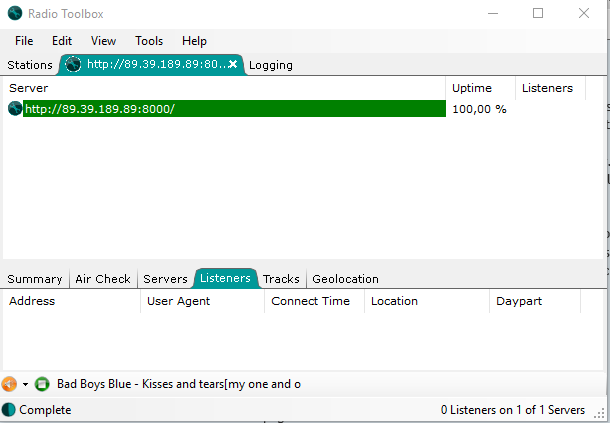This screenshot has width=610, height=423.
Task: Open the Edit menu
Action: click(62, 41)
